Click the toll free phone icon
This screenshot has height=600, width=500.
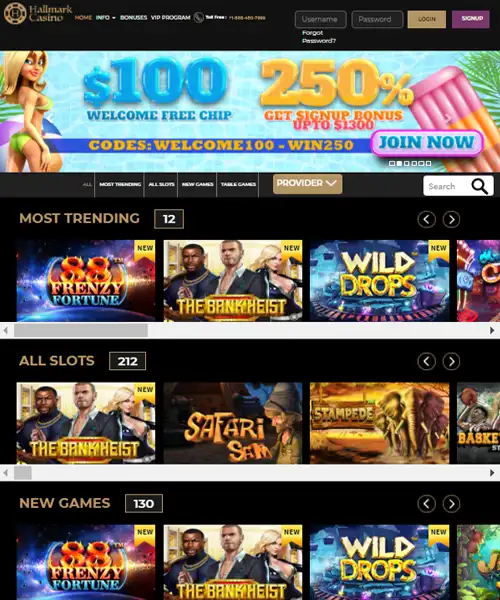(x=199, y=18)
